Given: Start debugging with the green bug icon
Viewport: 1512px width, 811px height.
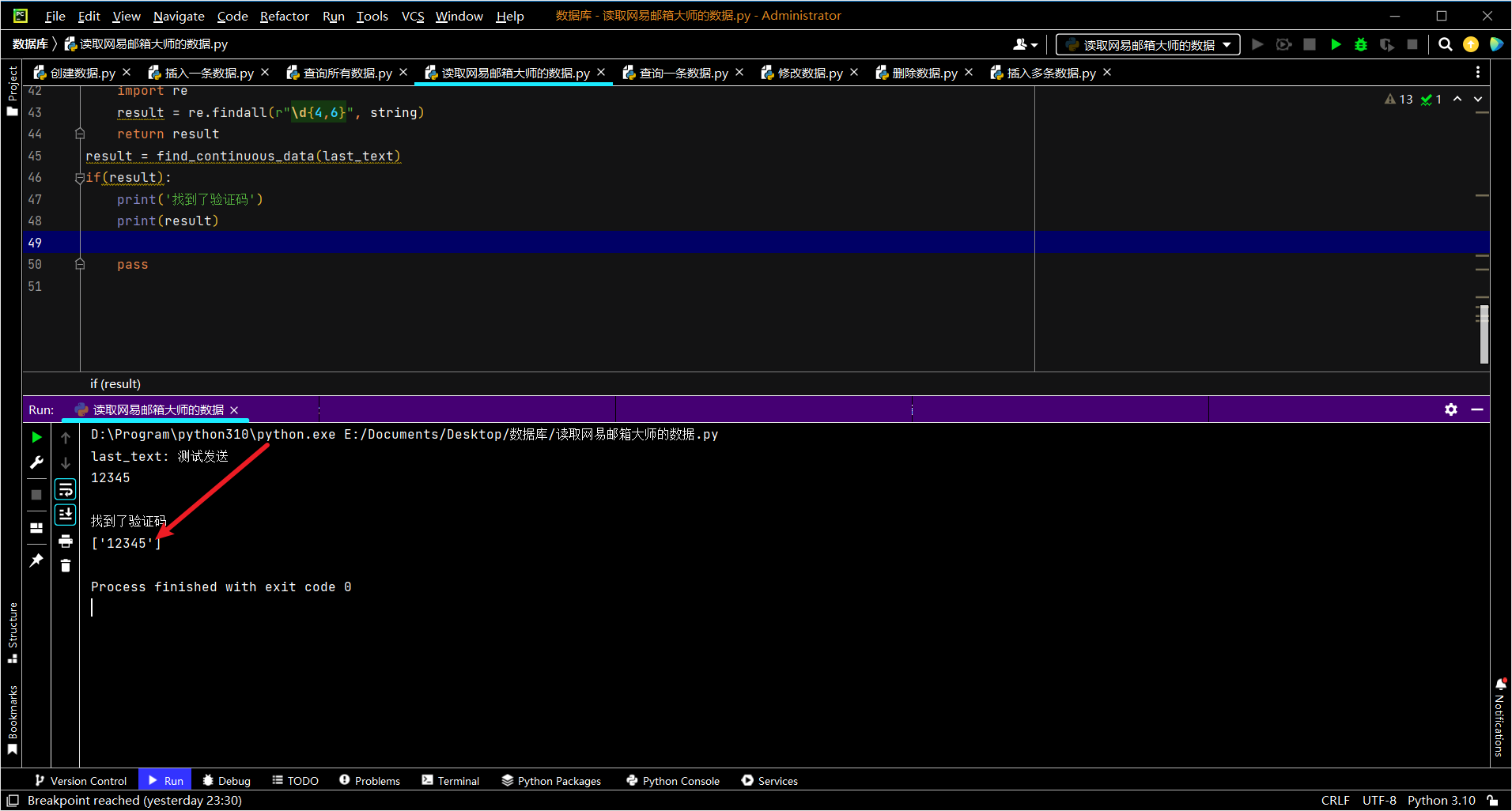Looking at the screenshot, I should [x=1361, y=45].
